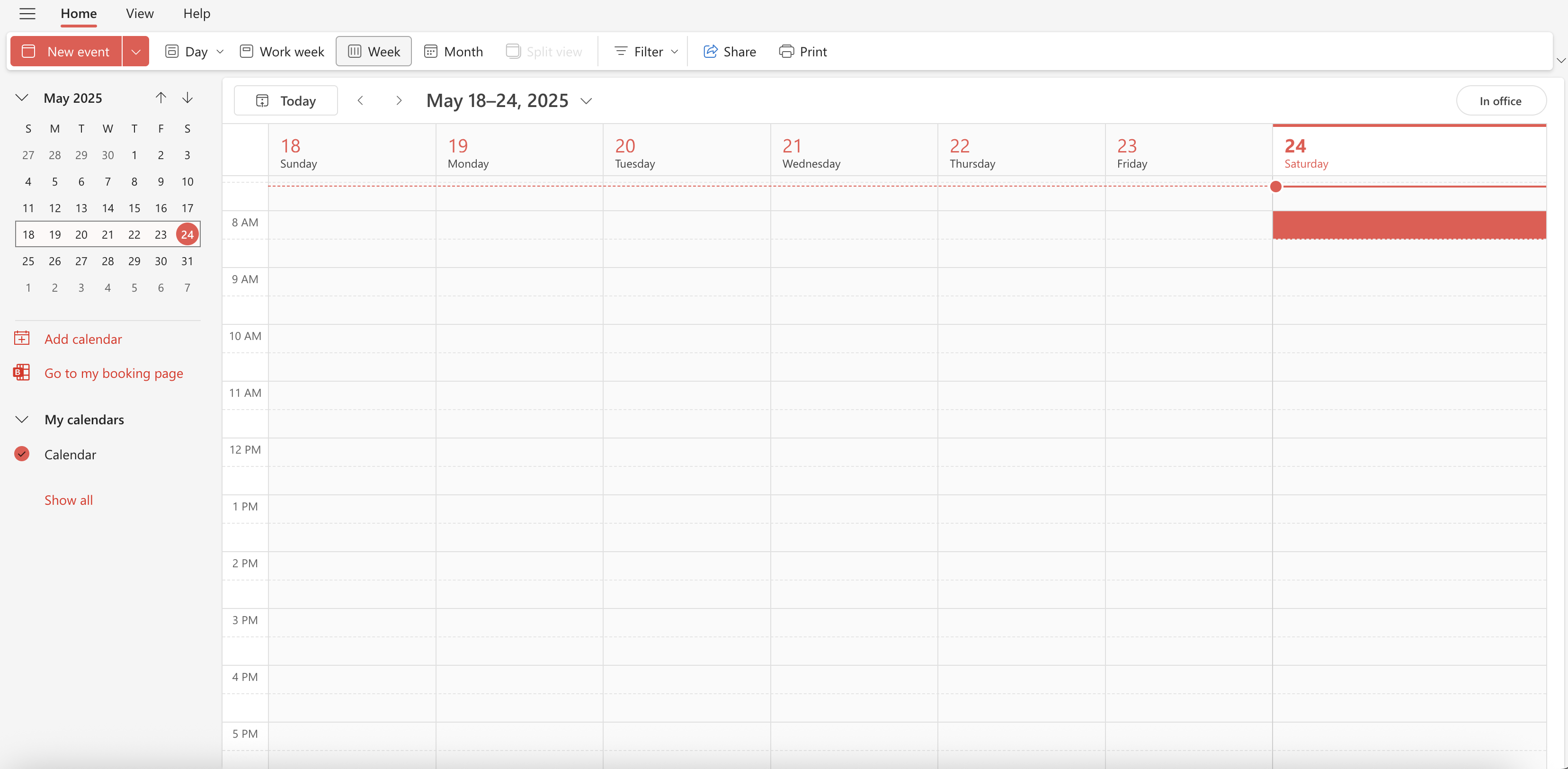Click Show all calendars
The image size is (1568, 769).
coord(68,500)
